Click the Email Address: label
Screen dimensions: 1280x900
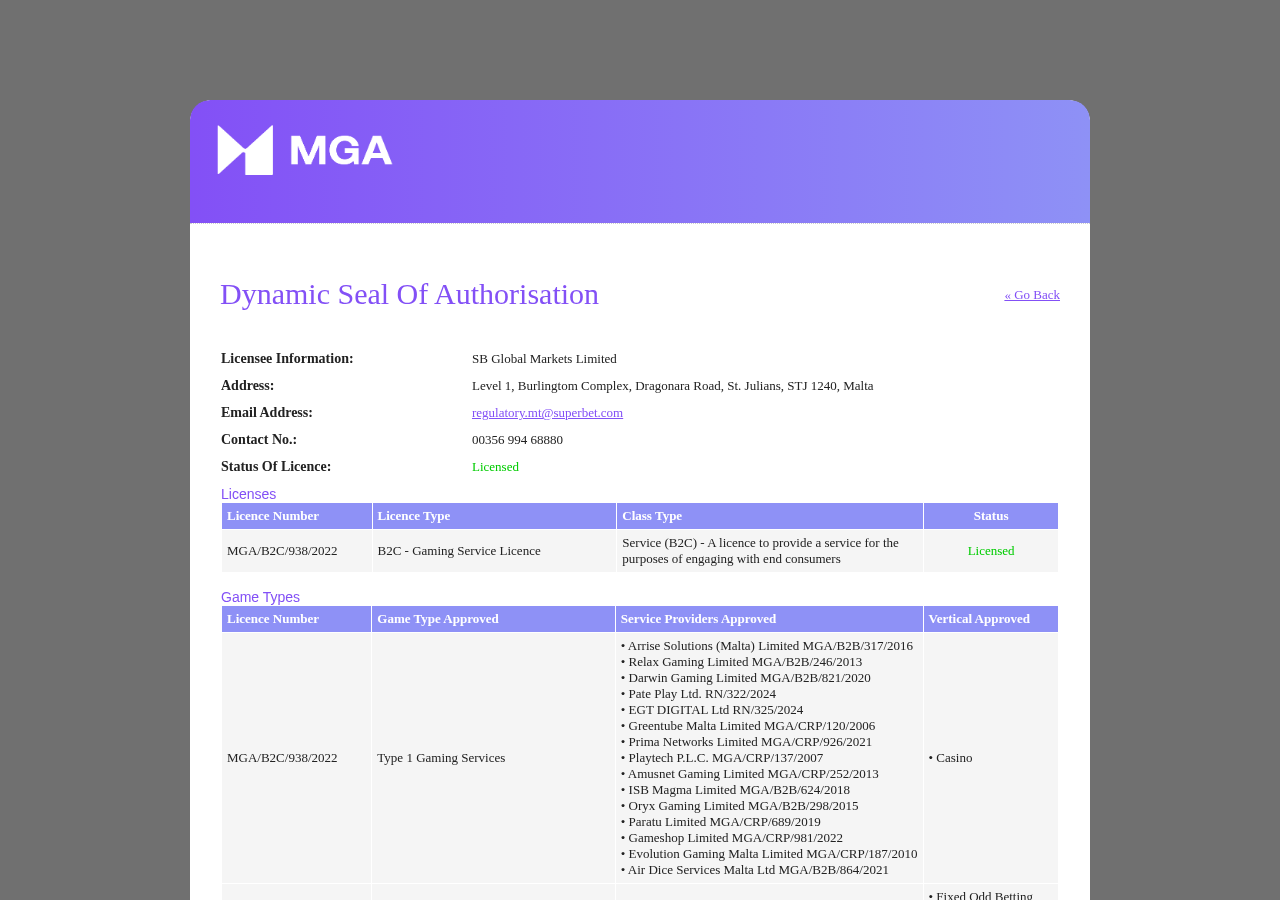coord(267,413)
